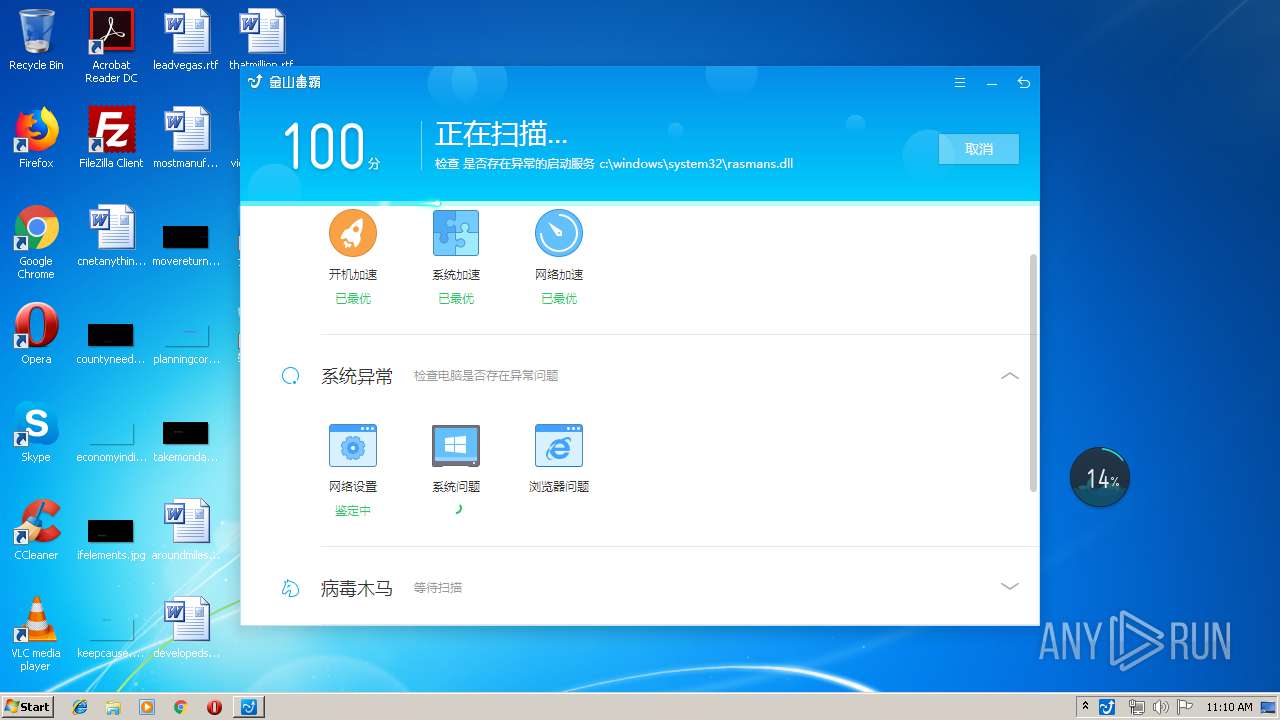Open Acrobat Reader DC desktop shortcut
1280x720 pixels.
[111, 46]
